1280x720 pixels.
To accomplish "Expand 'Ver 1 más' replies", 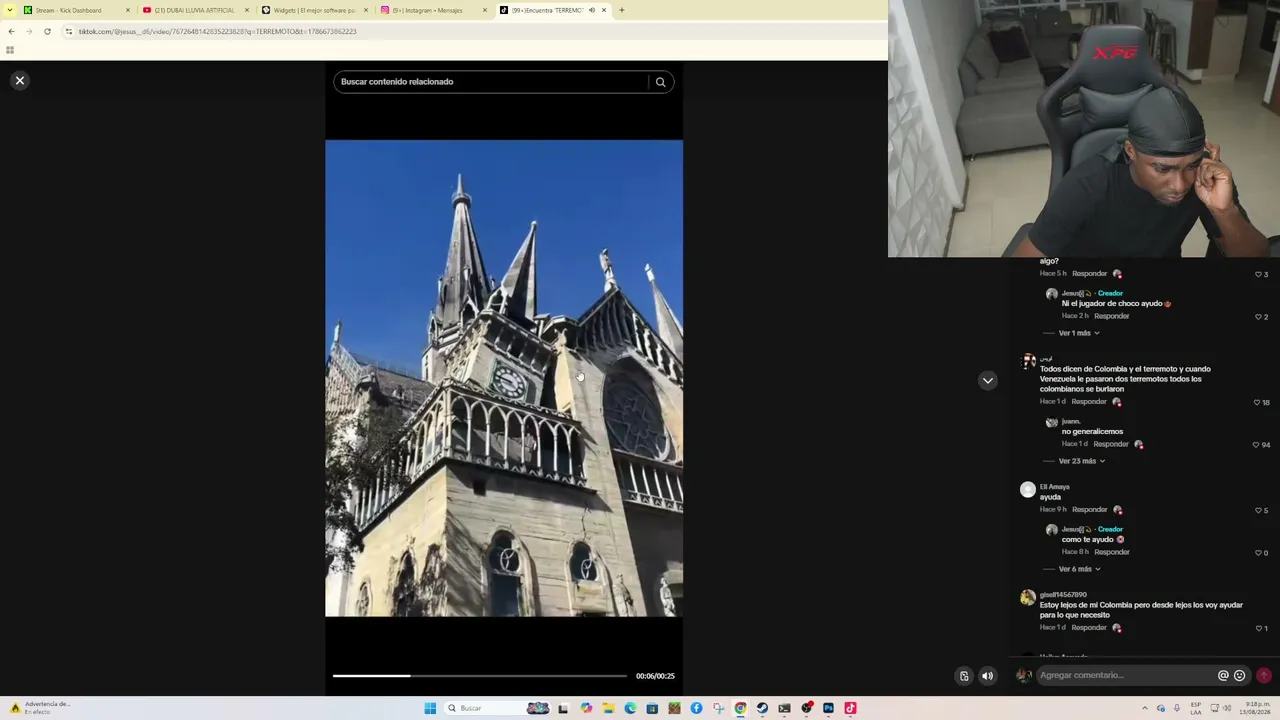I will [1079, 333].
